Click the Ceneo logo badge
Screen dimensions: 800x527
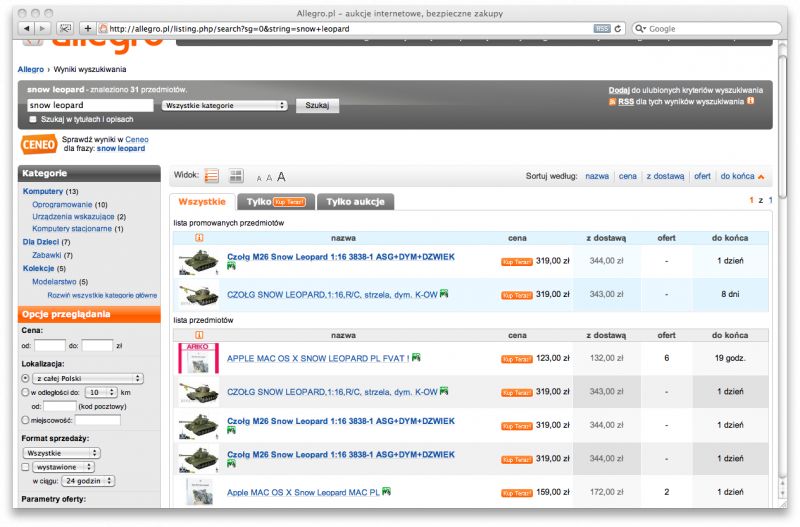[38, 144]
